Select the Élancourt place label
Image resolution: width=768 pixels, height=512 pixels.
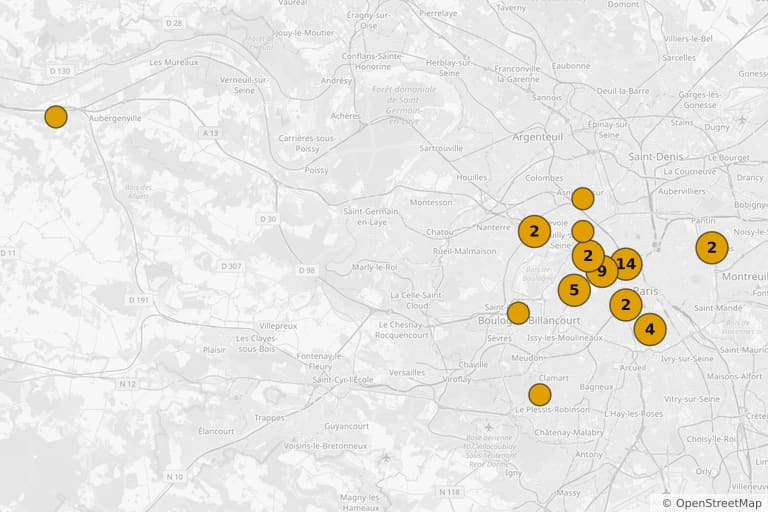click(x=216, y=431)
